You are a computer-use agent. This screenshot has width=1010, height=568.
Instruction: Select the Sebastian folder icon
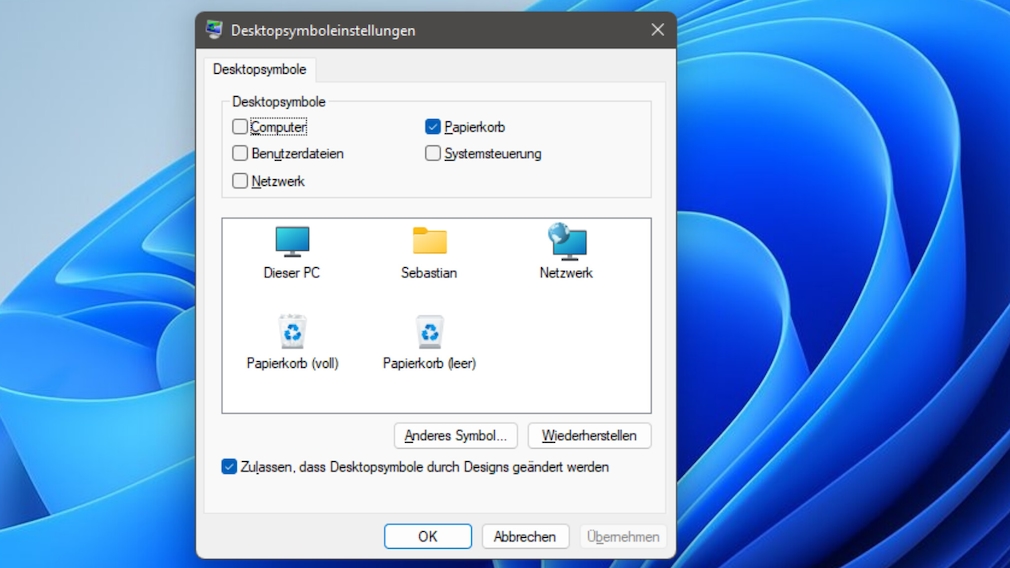click(x=430, y=241)
